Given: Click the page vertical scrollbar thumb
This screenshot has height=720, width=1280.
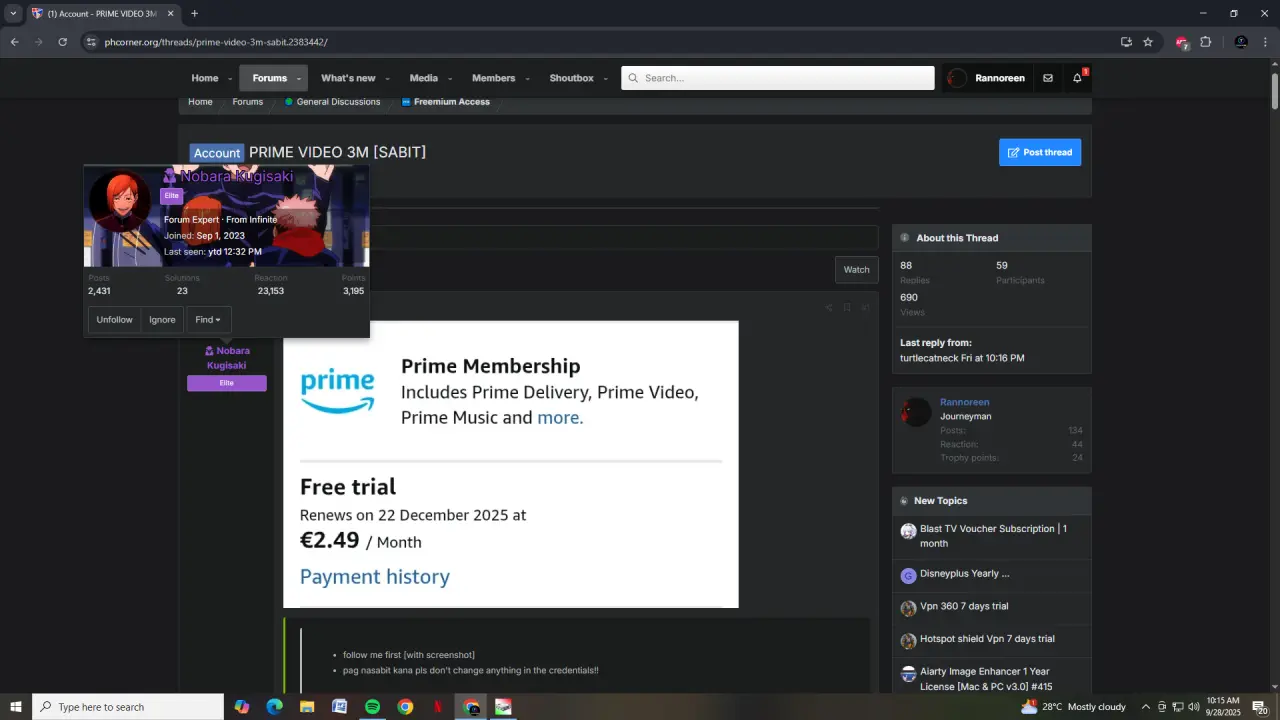Looking at the screenshot, I should click(x=1275, y=91).
